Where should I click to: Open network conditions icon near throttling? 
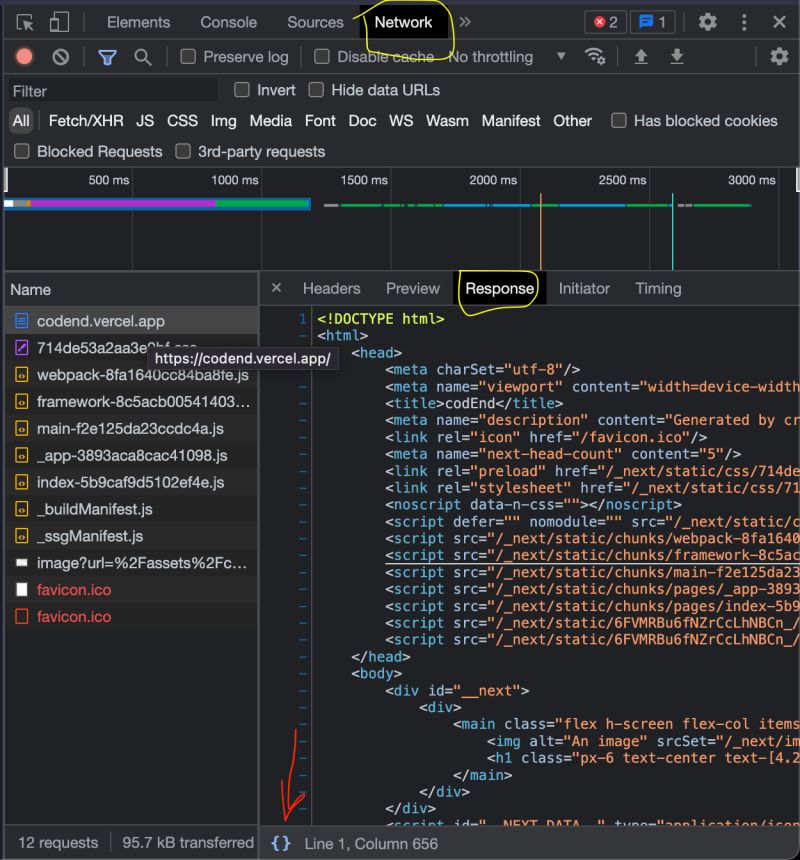(x=597, y=57)
